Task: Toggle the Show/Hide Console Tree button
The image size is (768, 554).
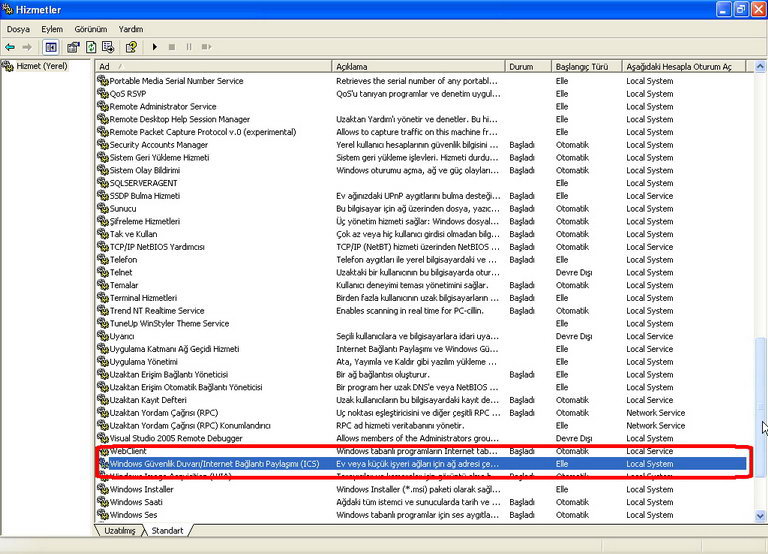Action: point(50,47)
